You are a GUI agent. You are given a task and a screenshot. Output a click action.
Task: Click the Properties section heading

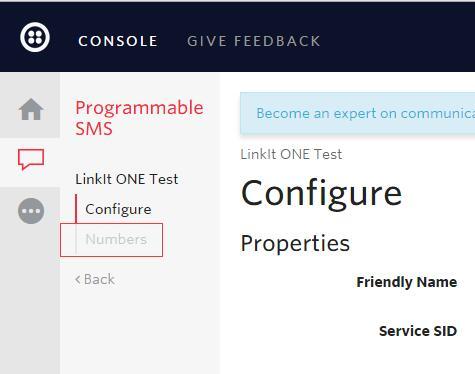click(295, 243)
